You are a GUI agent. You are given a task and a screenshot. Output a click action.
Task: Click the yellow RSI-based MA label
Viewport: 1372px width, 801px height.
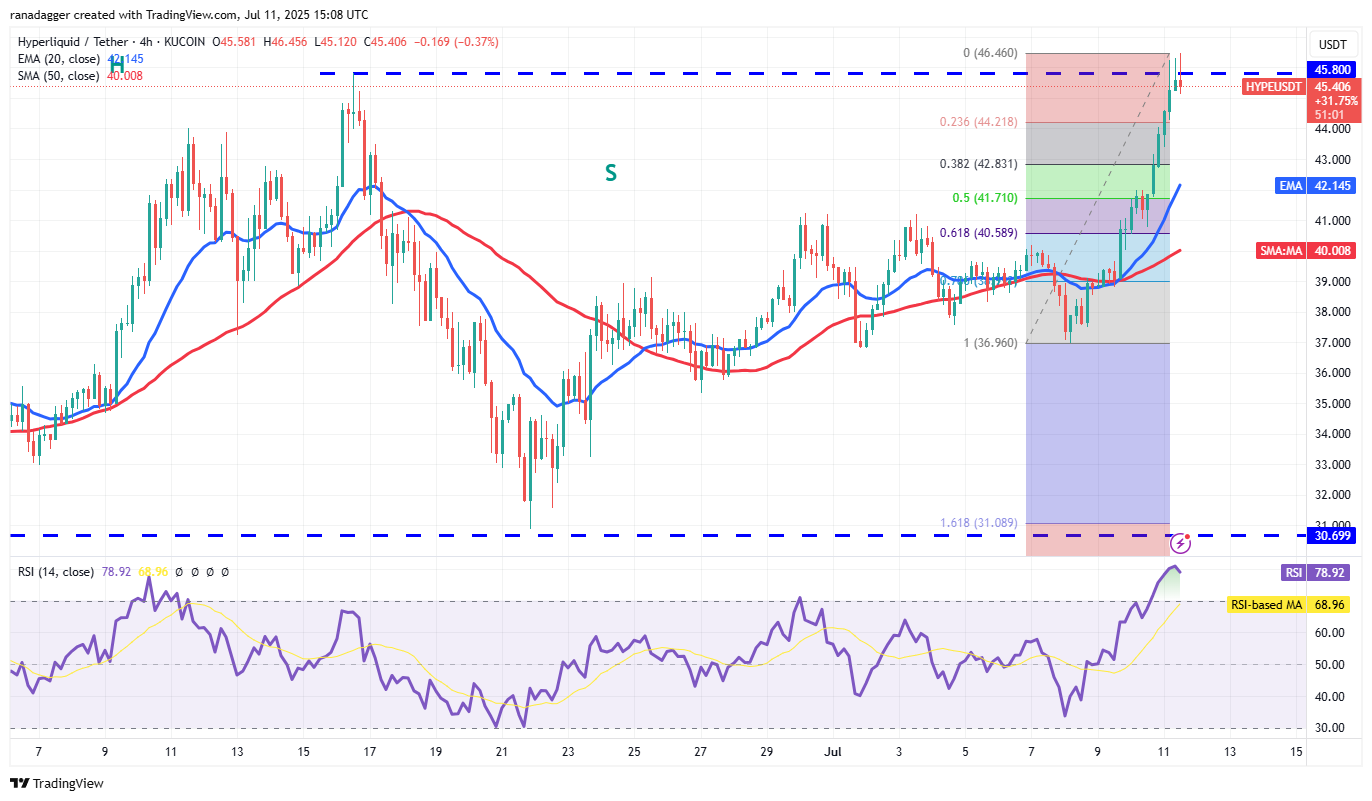[x=1265, y=605]
